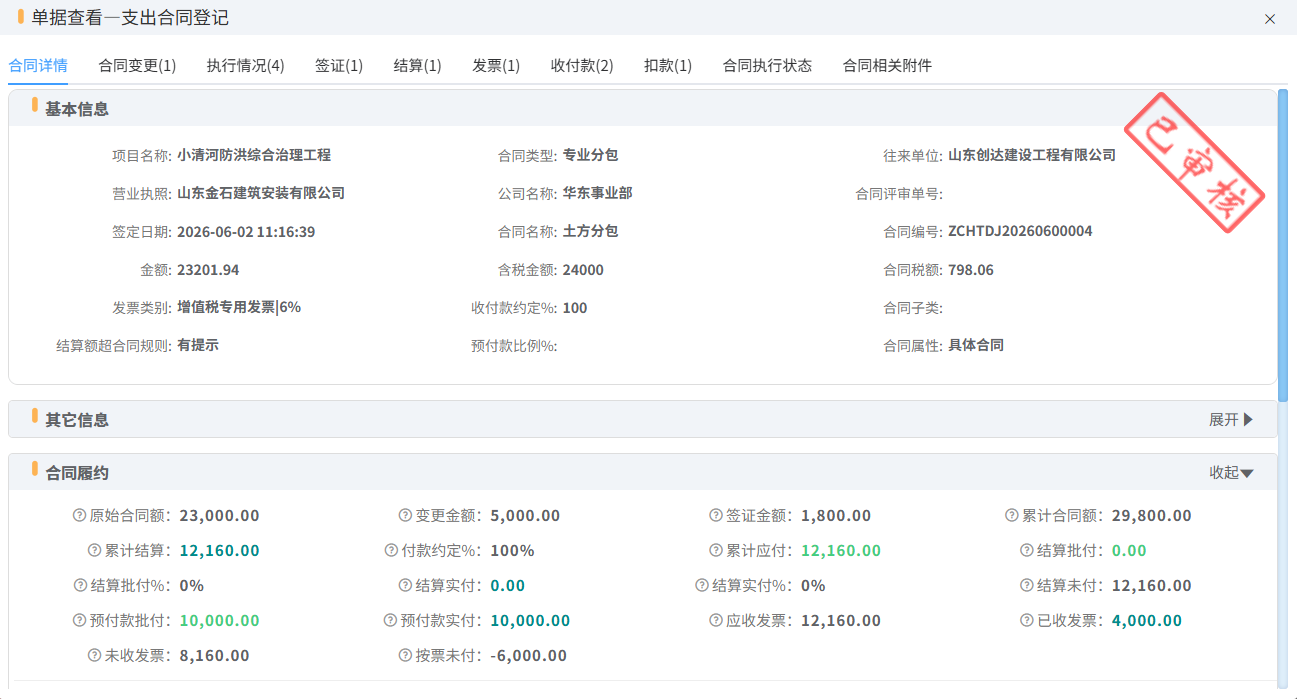Click the 累计结算 value 12,160.00
Image resolution: width=1297 pixels, height=699 pixels.
(220, 551)
